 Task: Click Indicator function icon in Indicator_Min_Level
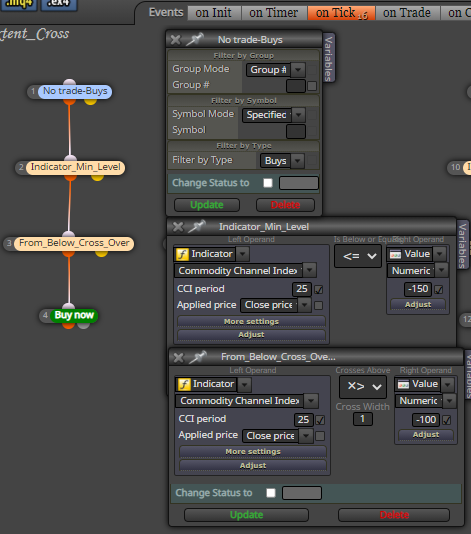click(x=182, y=254)
